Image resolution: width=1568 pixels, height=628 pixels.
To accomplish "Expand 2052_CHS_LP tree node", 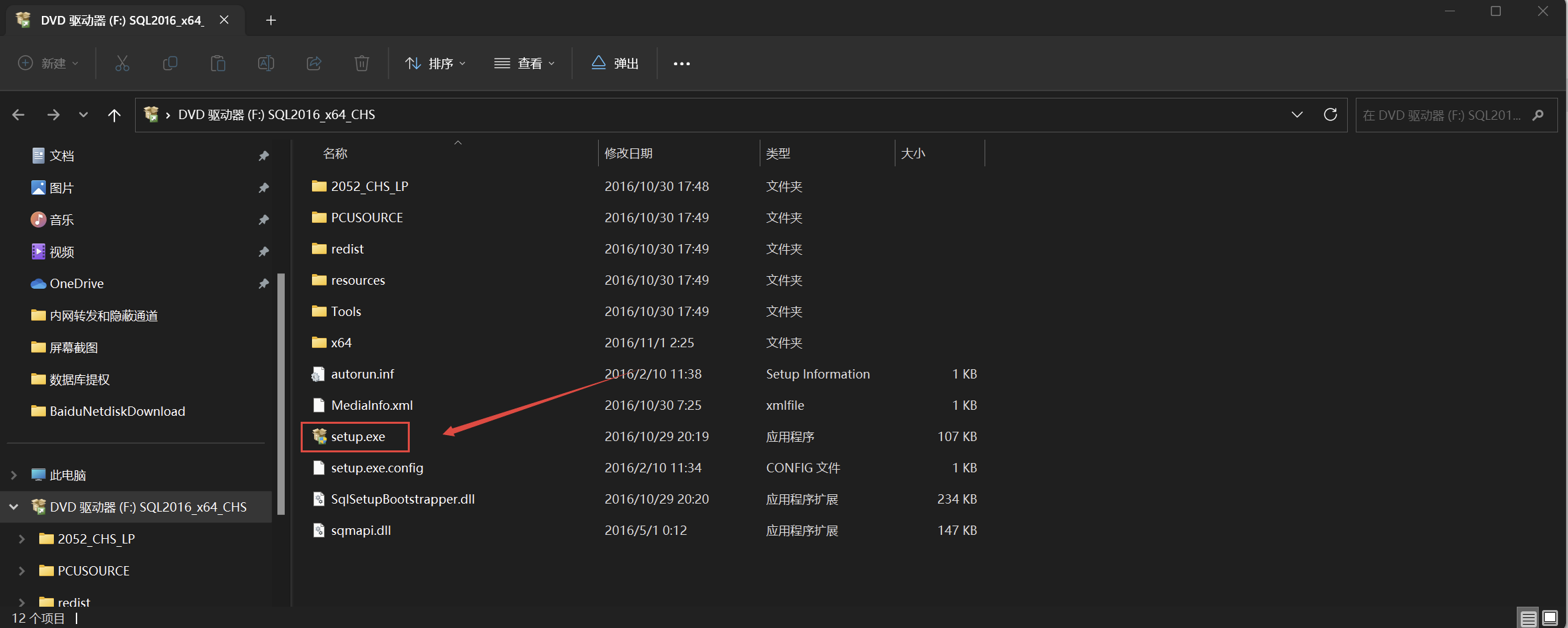I will [x=22, y=539].
